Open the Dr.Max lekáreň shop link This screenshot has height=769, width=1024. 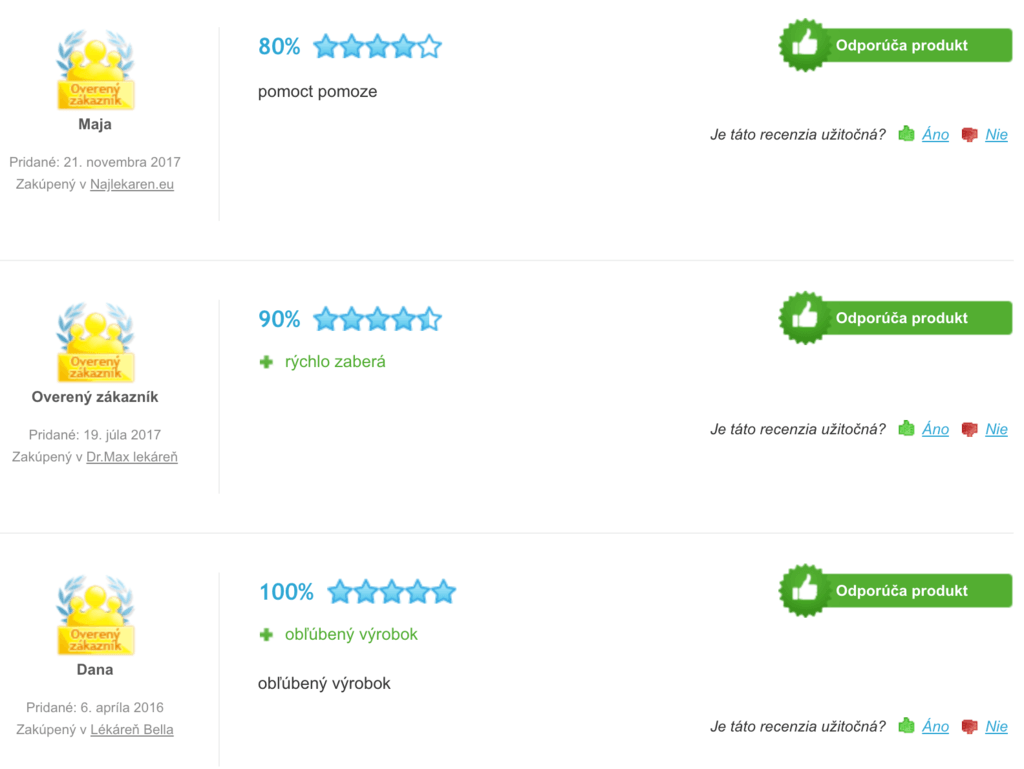[x=132, y=457]
